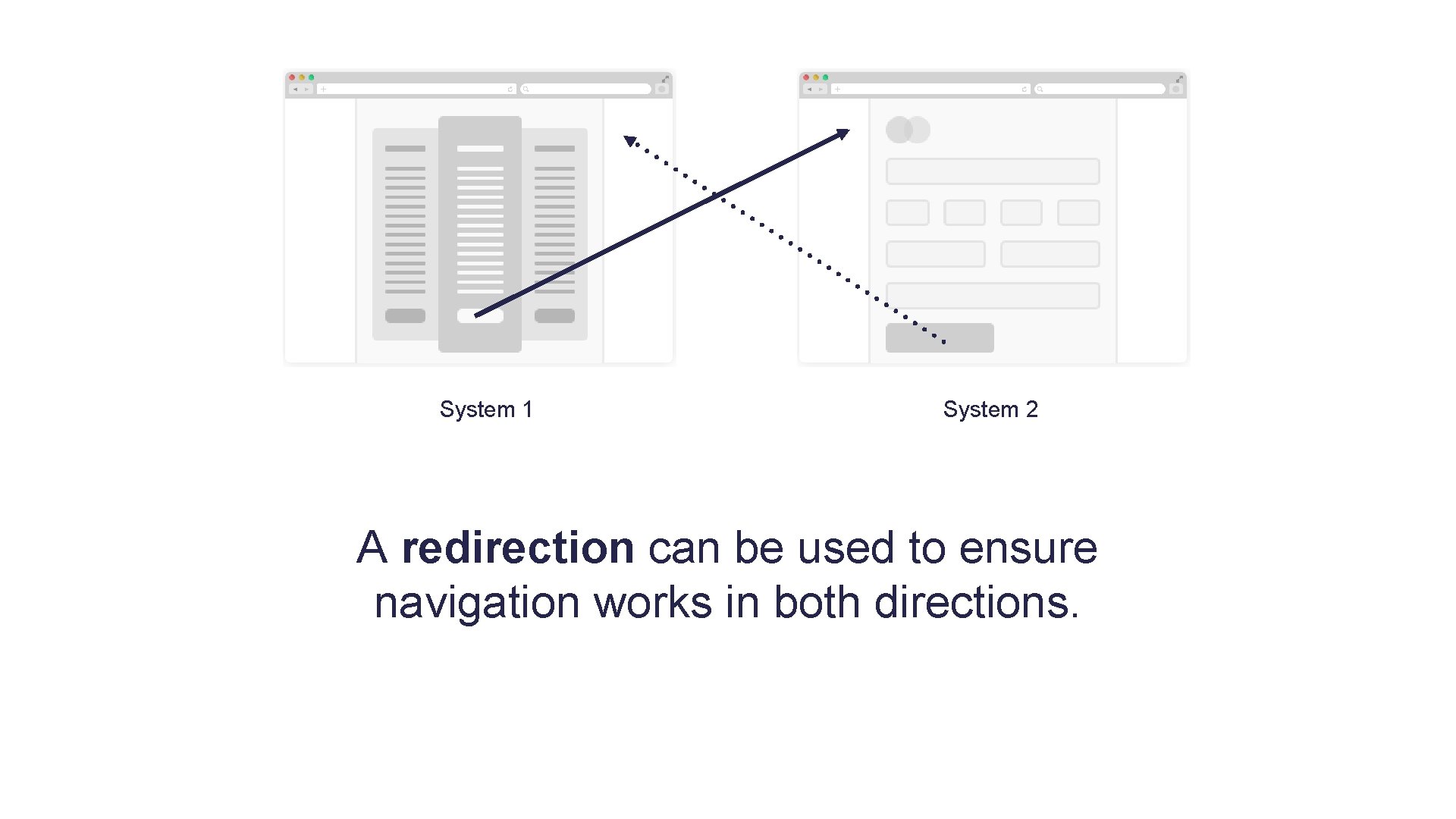Click the submit button in System 2
Image resolution: width=1456 pixels, height=819 pixels.
940,335
